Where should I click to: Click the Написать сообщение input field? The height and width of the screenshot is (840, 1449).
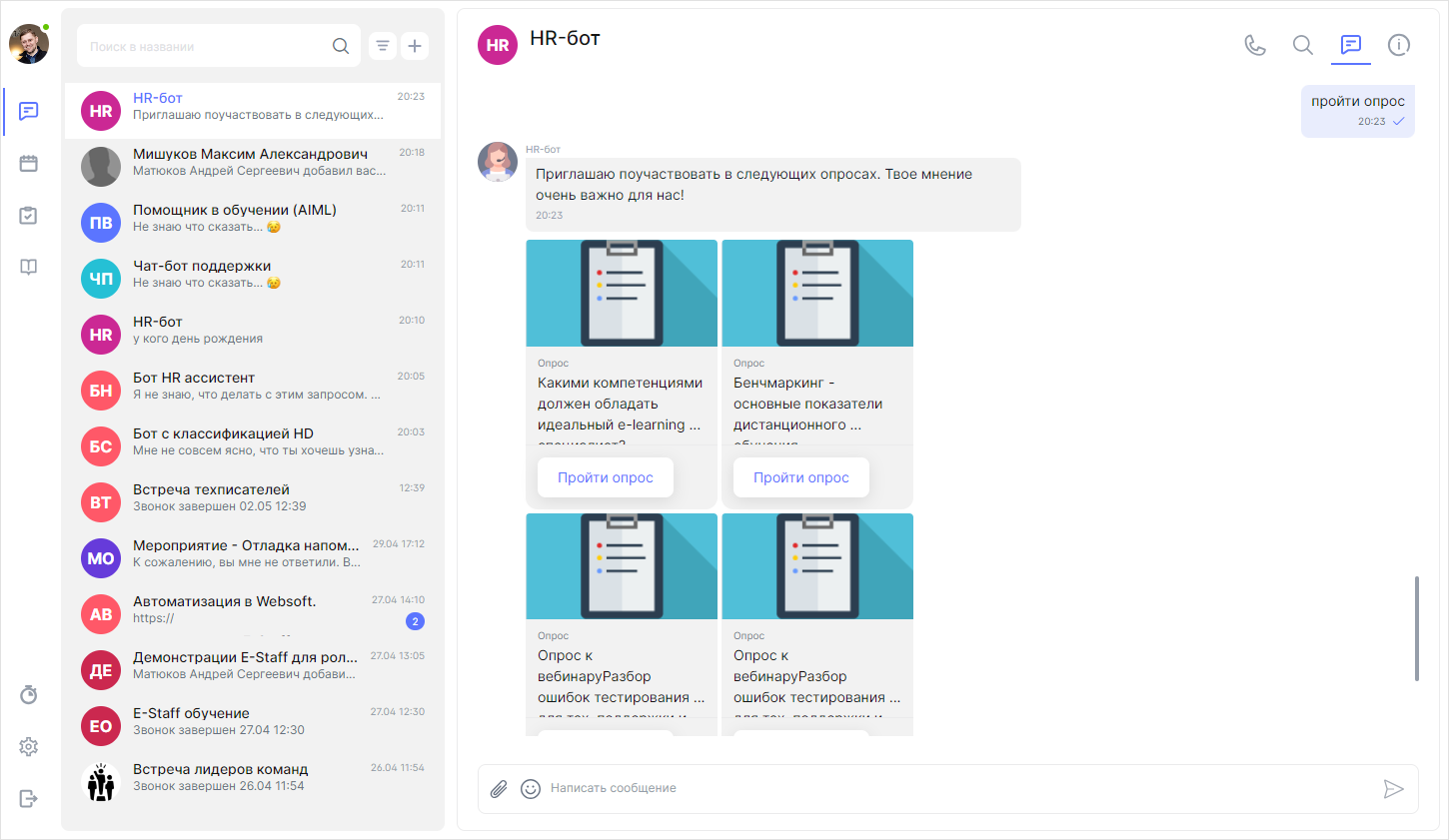pyautogui.click(x=899, y=788)
